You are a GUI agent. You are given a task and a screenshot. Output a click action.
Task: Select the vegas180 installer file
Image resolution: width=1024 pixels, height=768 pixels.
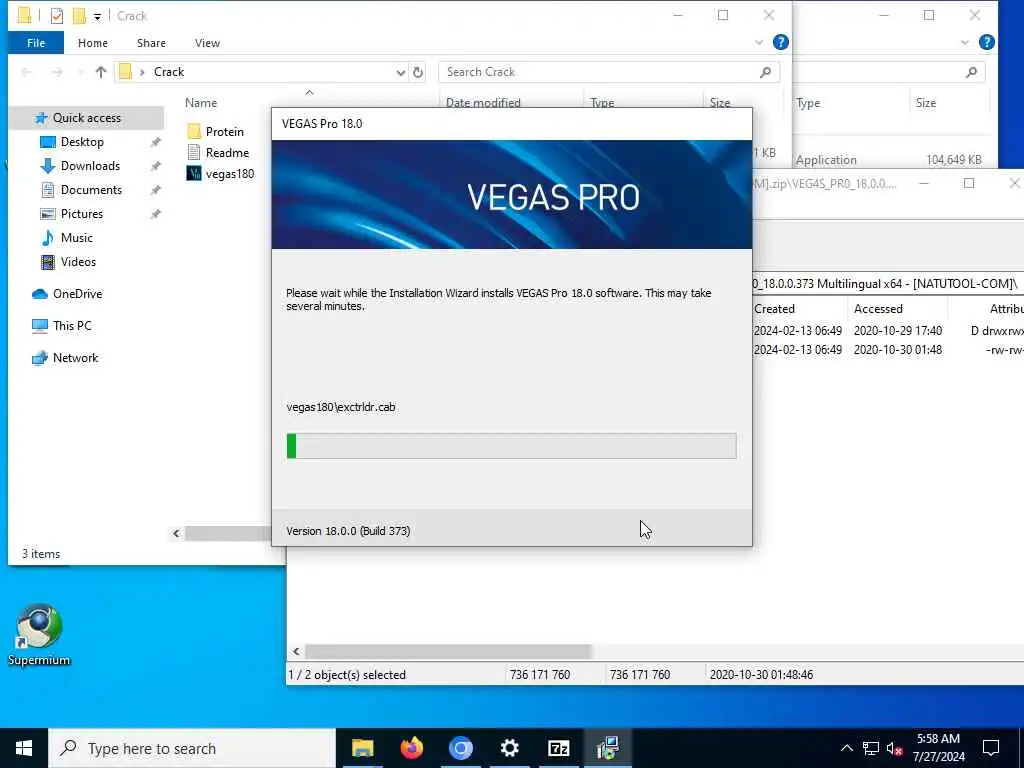point(229,174)
